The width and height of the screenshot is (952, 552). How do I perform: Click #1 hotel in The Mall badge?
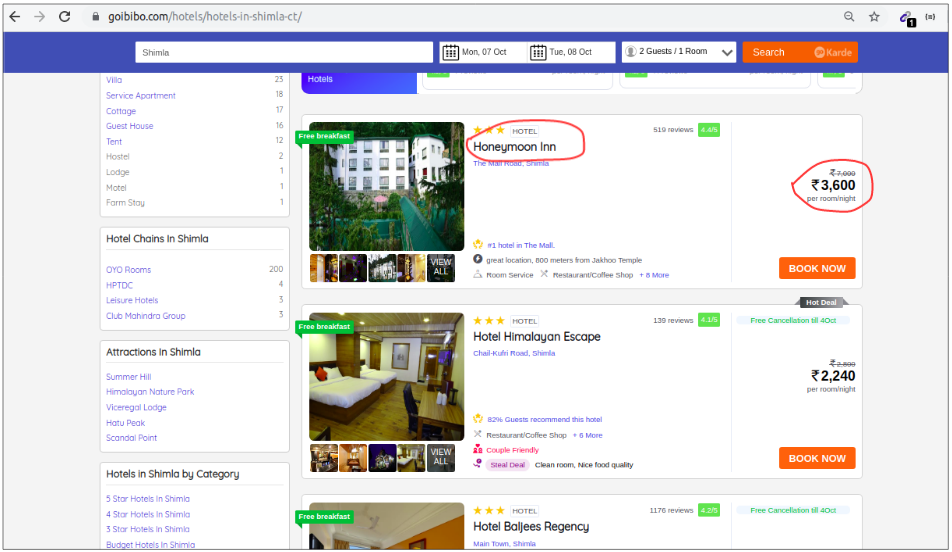coord(521,245)
